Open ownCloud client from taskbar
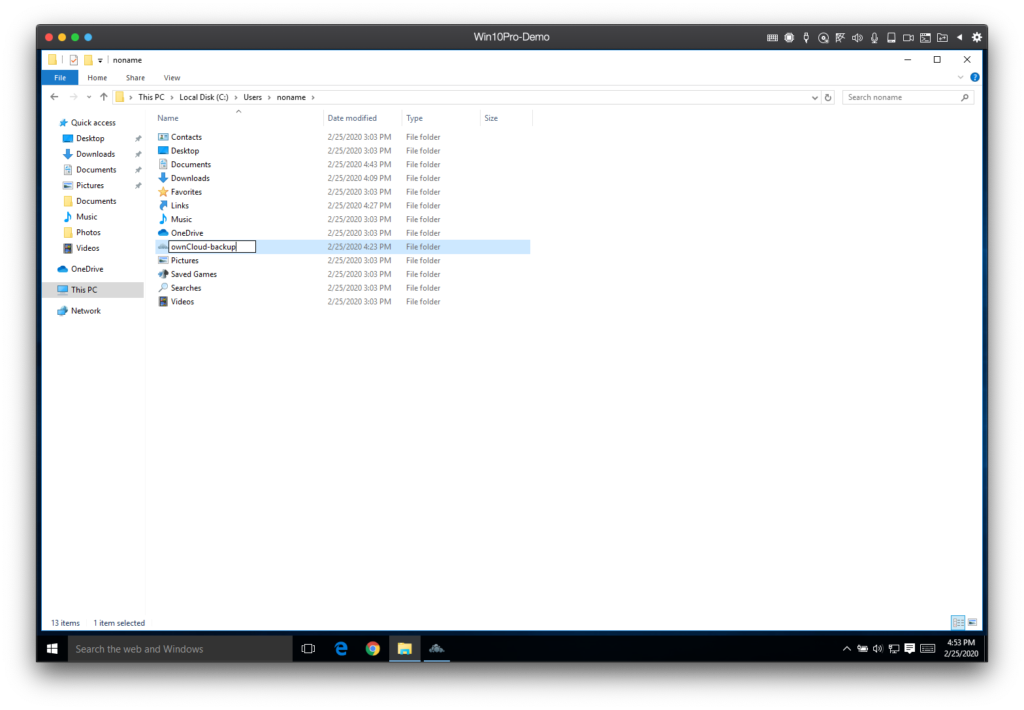This screenshot has width=1024, height=710. point(437,649)
